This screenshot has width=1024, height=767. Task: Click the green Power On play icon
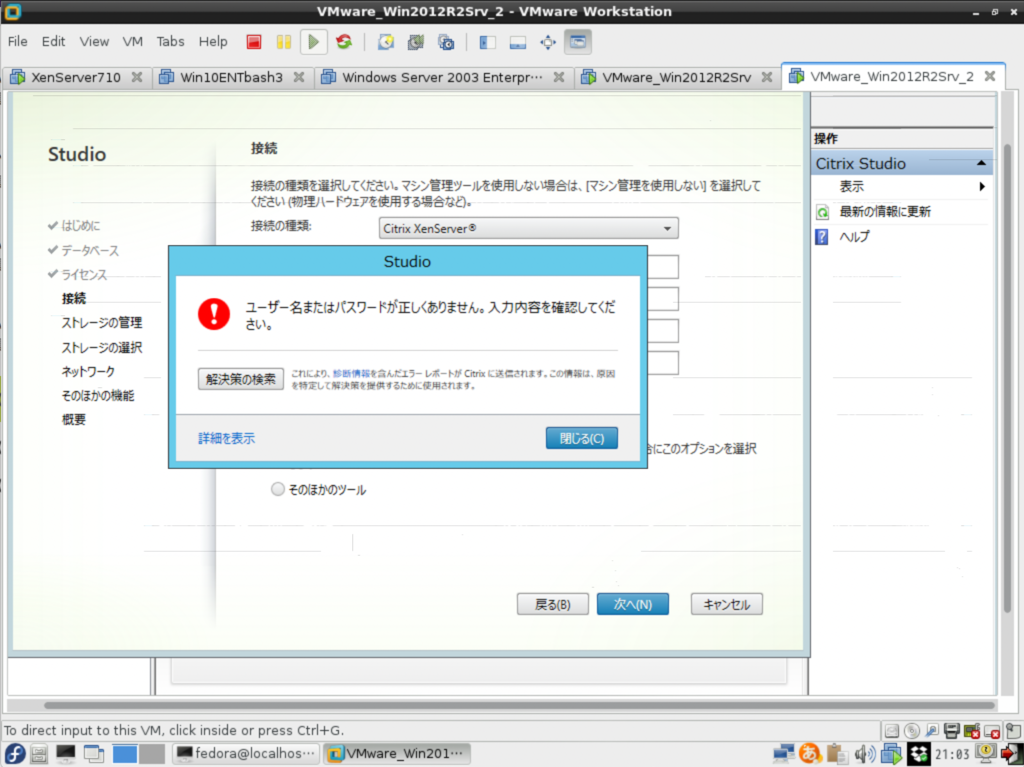point(313,42)
